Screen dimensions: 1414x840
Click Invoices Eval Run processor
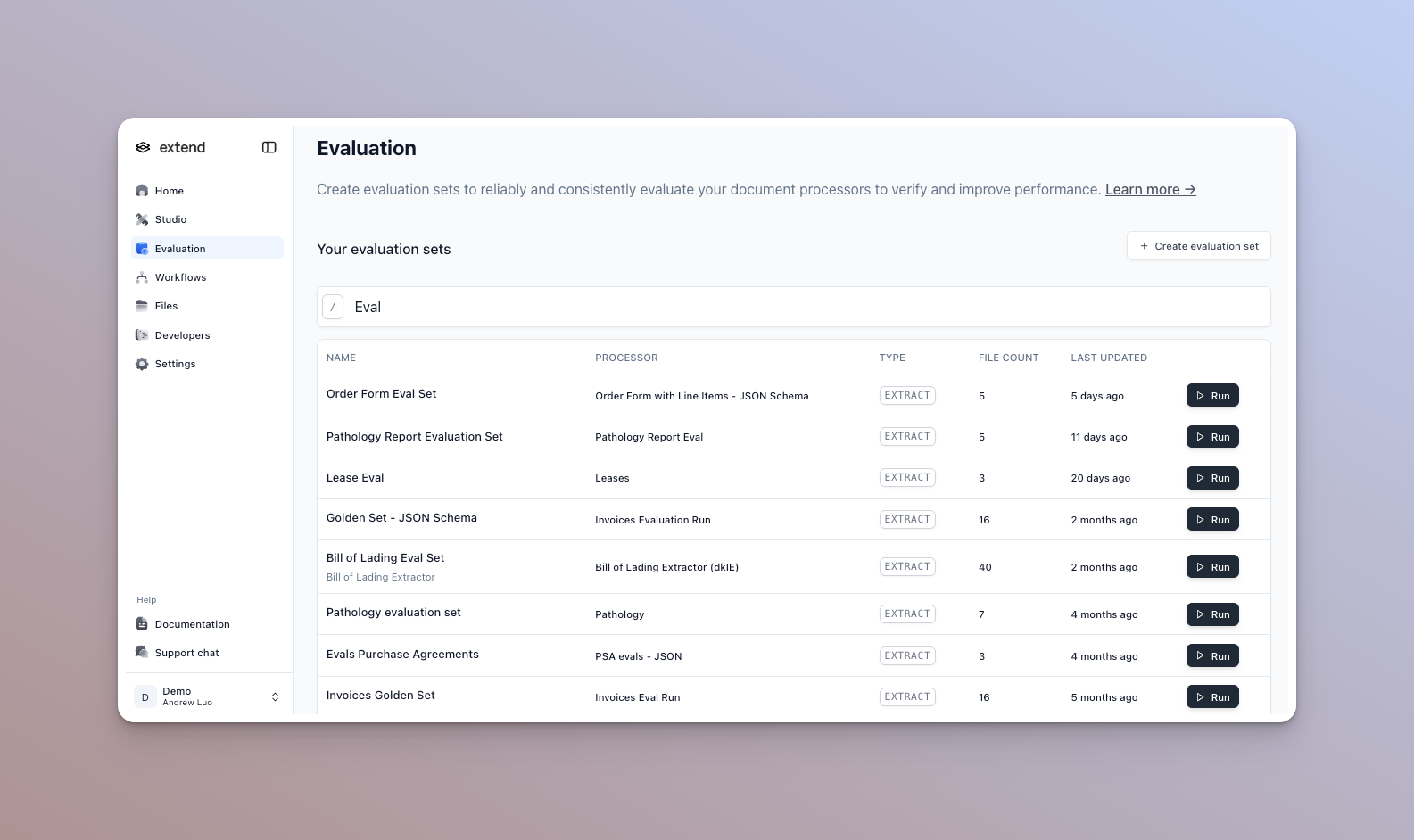(638, 697)
